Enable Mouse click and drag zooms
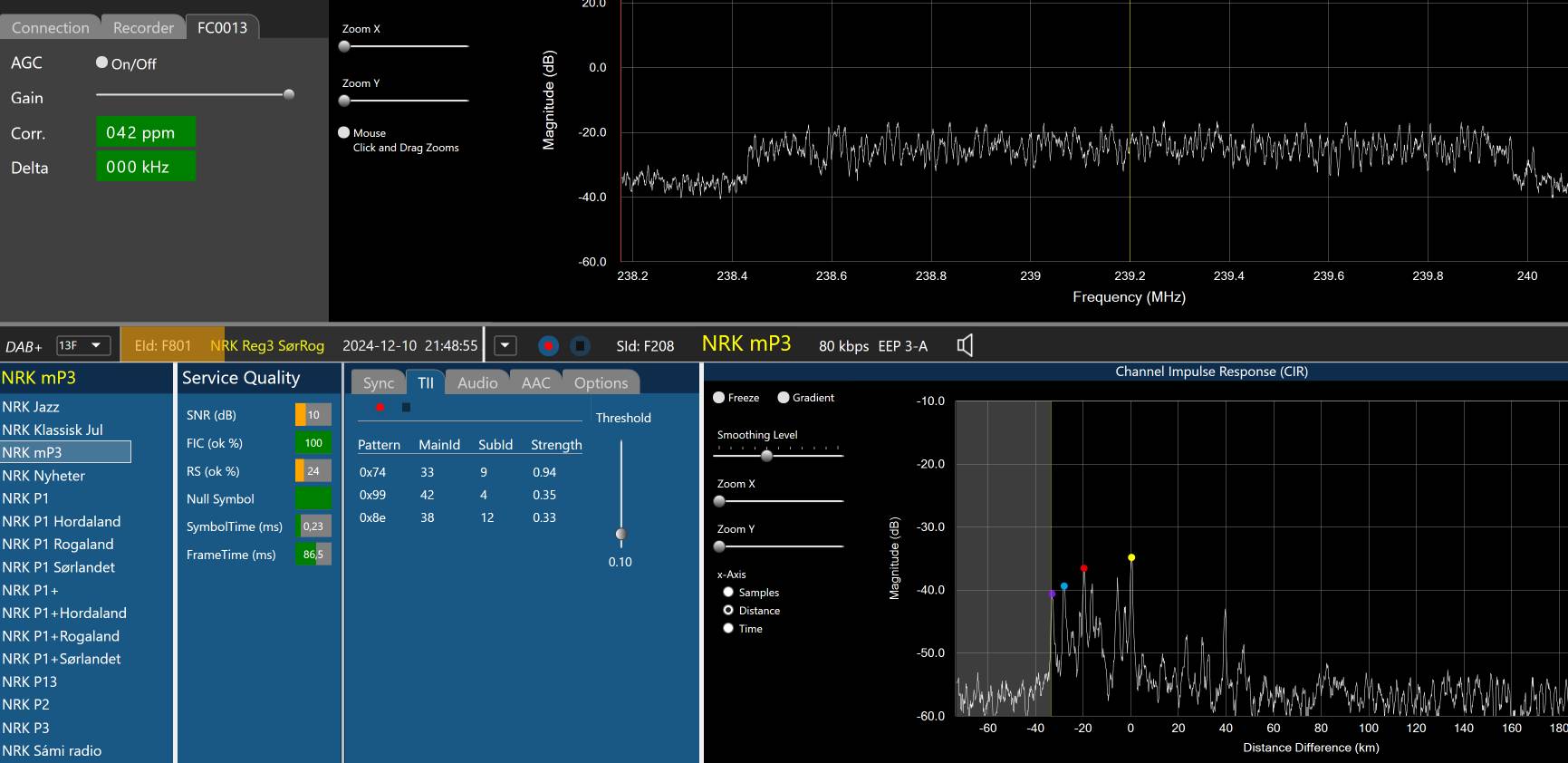This screenshot has height=763, width=1568. 344,132
